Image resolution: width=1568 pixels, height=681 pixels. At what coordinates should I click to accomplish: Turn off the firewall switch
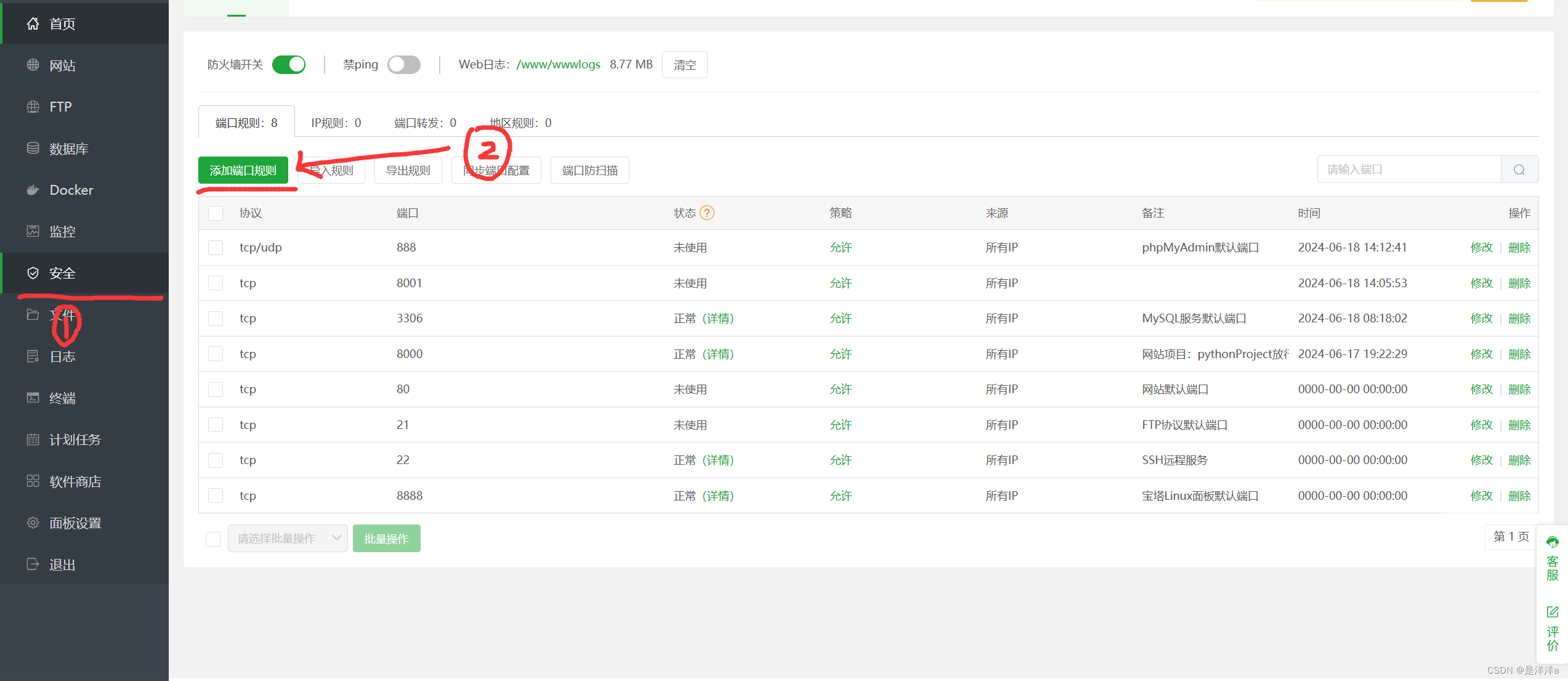click(289, 65)
